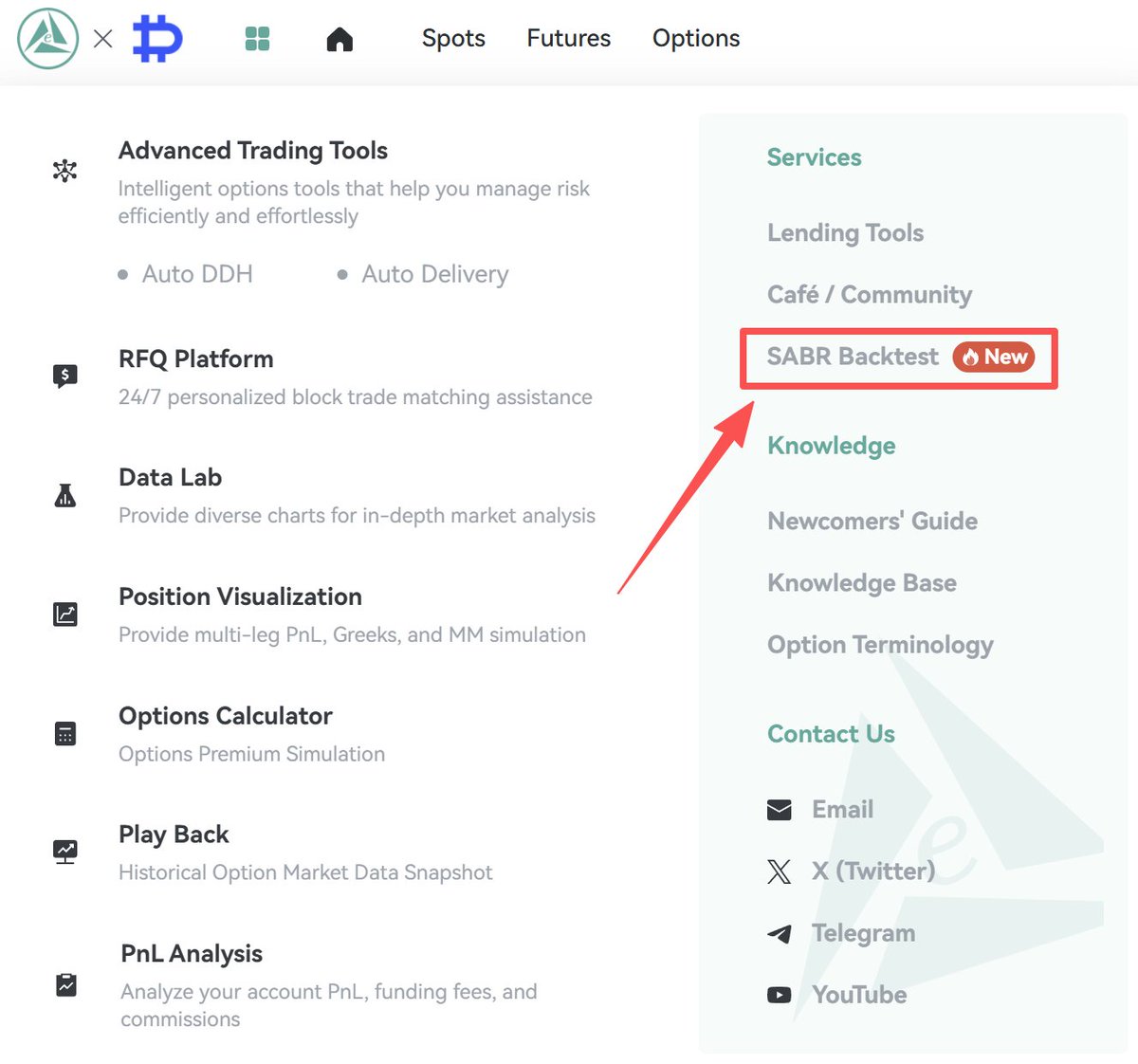Open Café / Community
1138x1064 pixels.
click(x=870, y=295)
